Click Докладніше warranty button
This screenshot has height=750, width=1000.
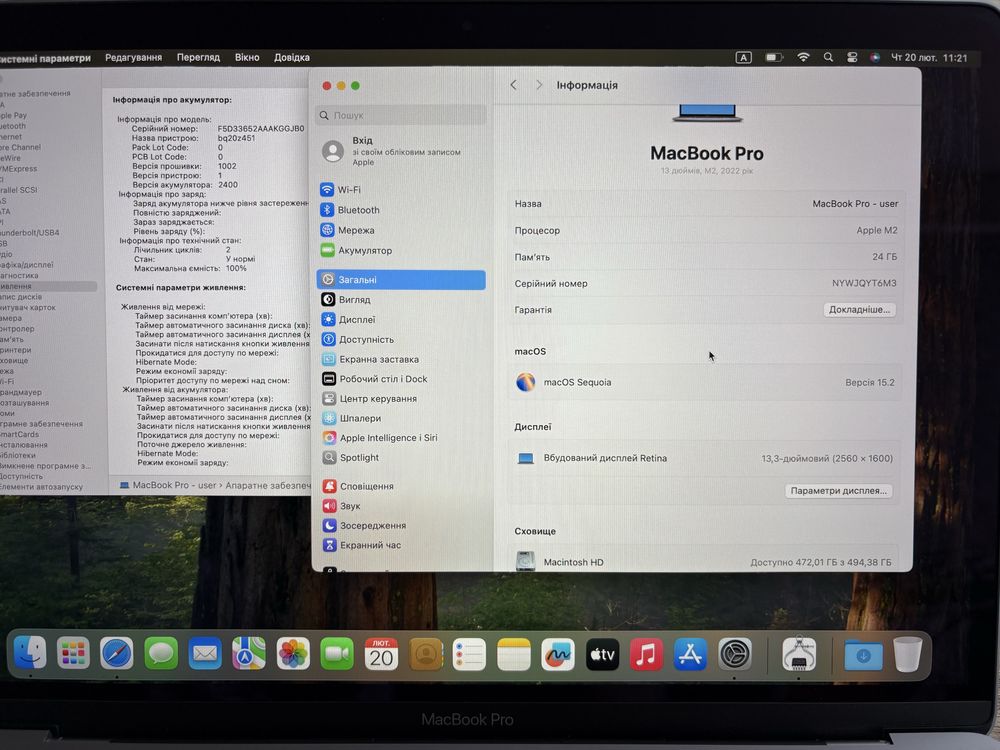[x=859, y=309]
